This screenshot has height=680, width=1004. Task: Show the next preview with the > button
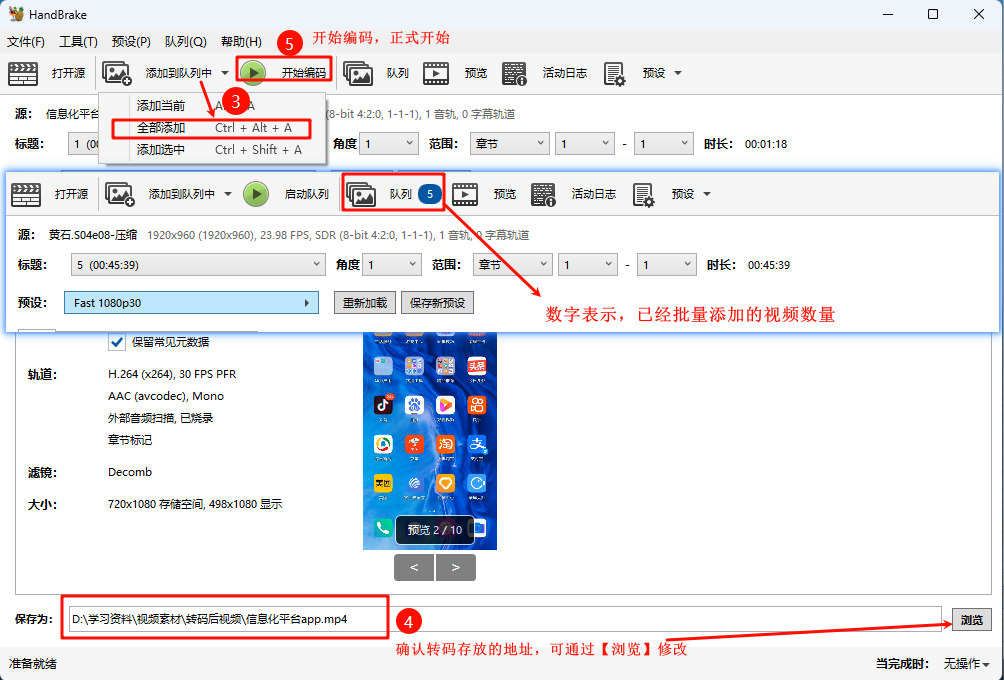pos(455,567)
